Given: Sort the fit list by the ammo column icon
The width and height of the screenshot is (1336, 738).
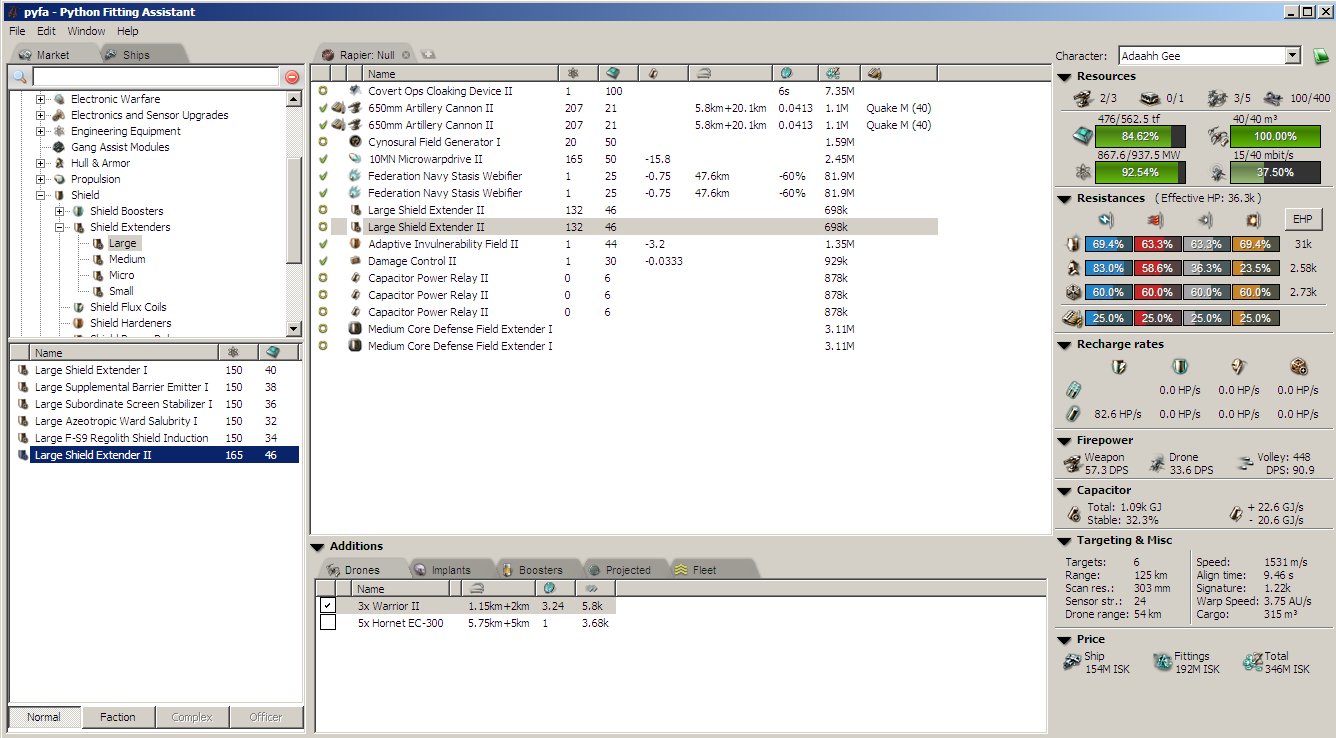Looking at the screenshot, I should 874,73.
